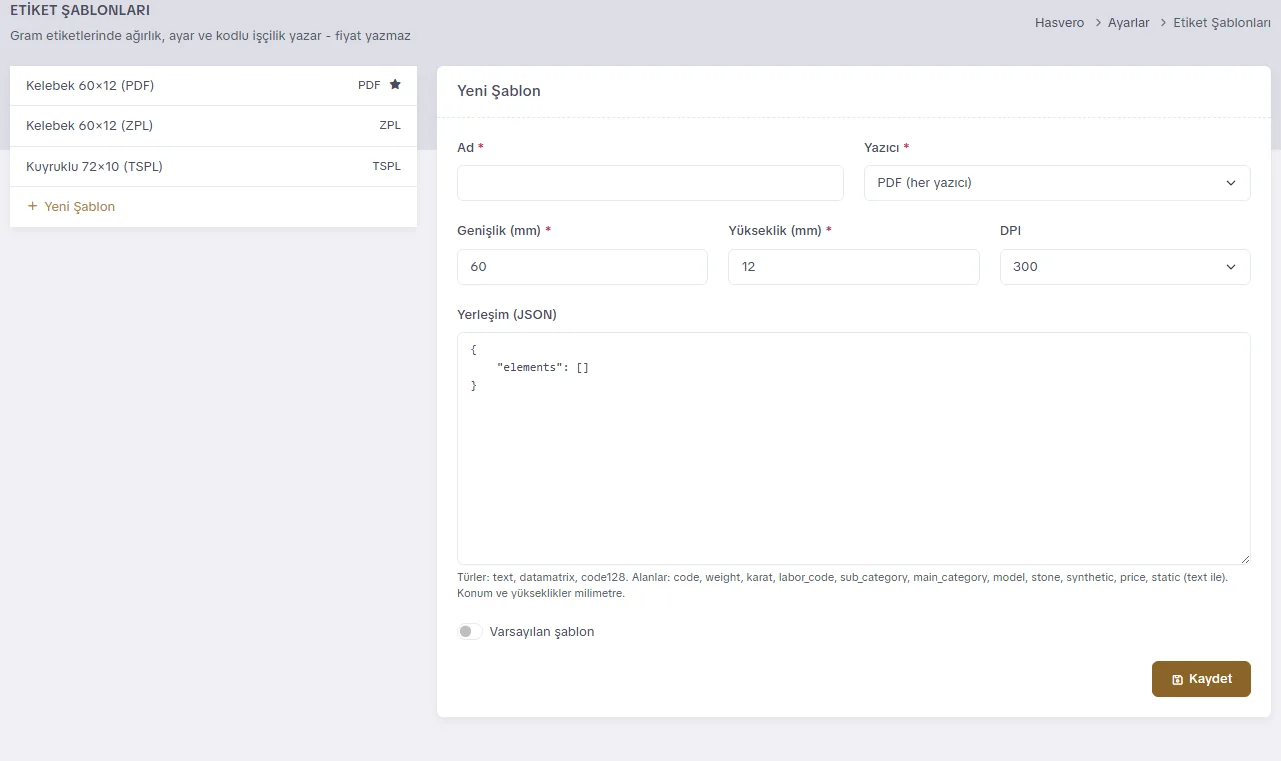Open the DPI dropdown showing 300
1281x761 pixels.
tap(1125, 267)
